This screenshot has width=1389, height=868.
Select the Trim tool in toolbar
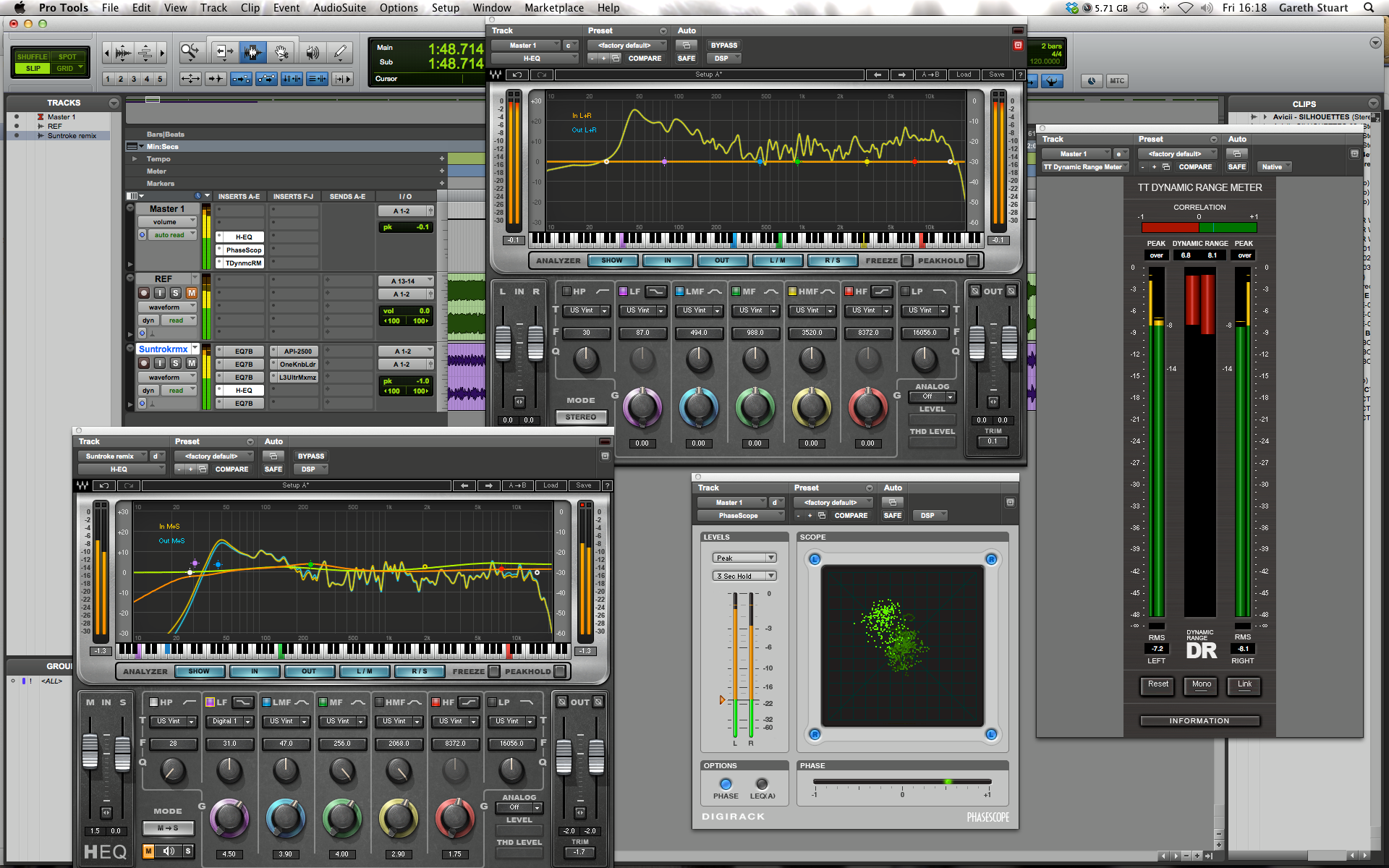click(x=224, y=52)
